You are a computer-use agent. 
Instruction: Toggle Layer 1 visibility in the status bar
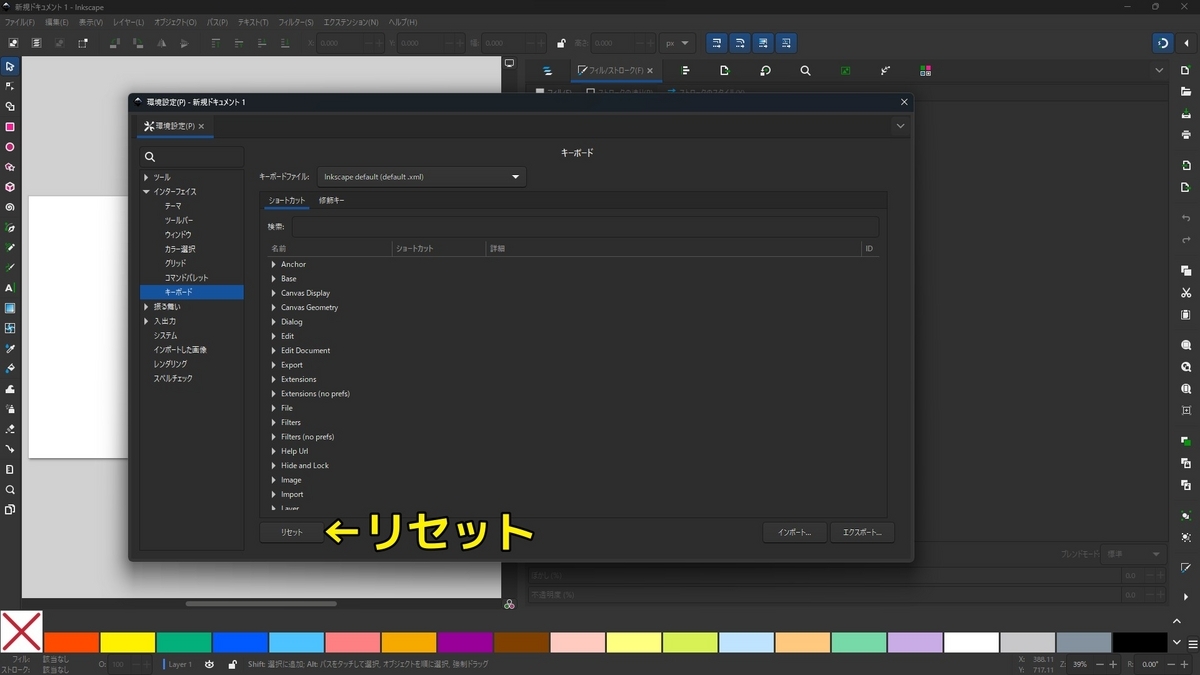(x=209, y=663)
